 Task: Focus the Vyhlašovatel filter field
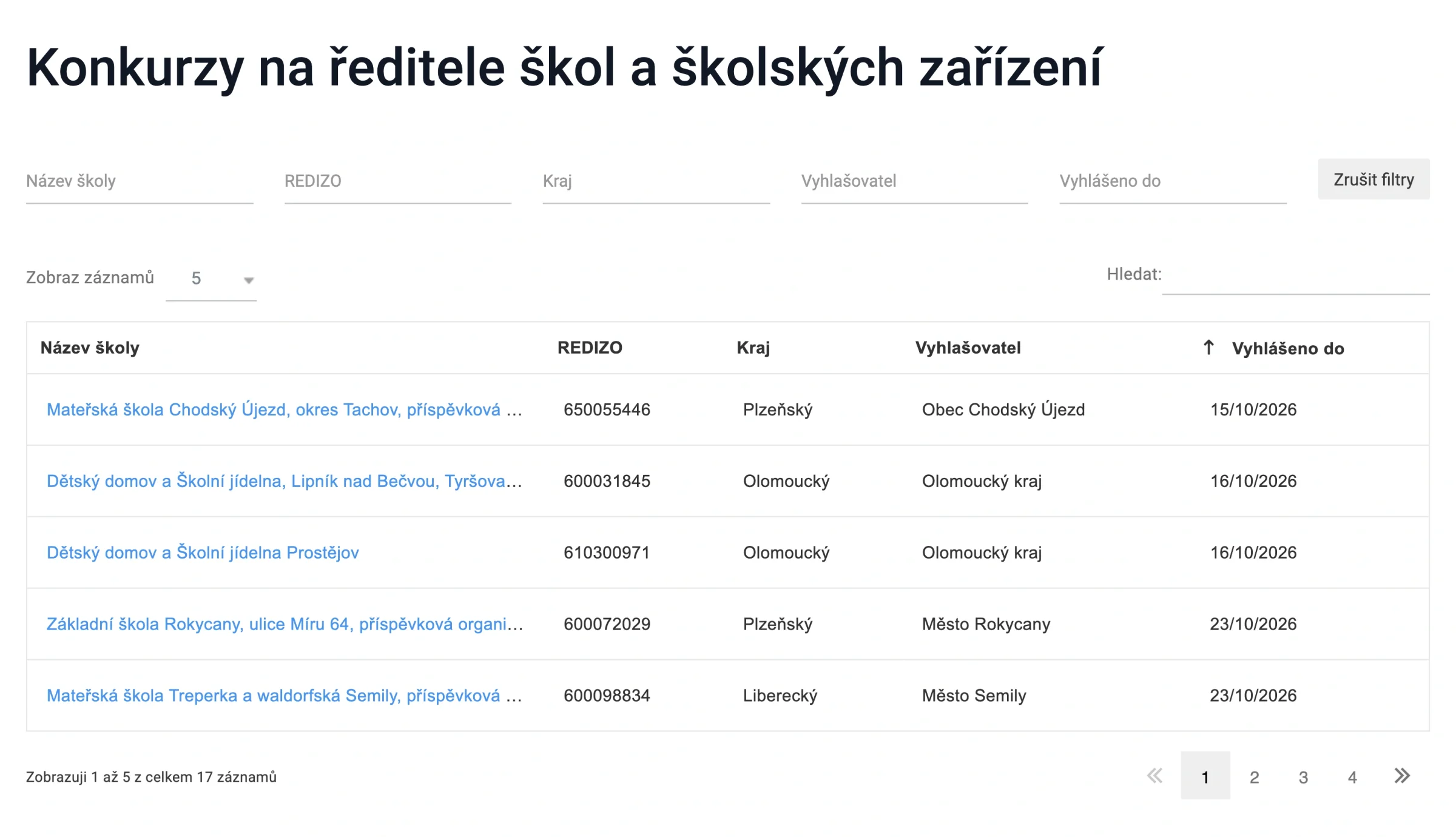(915, 181)
